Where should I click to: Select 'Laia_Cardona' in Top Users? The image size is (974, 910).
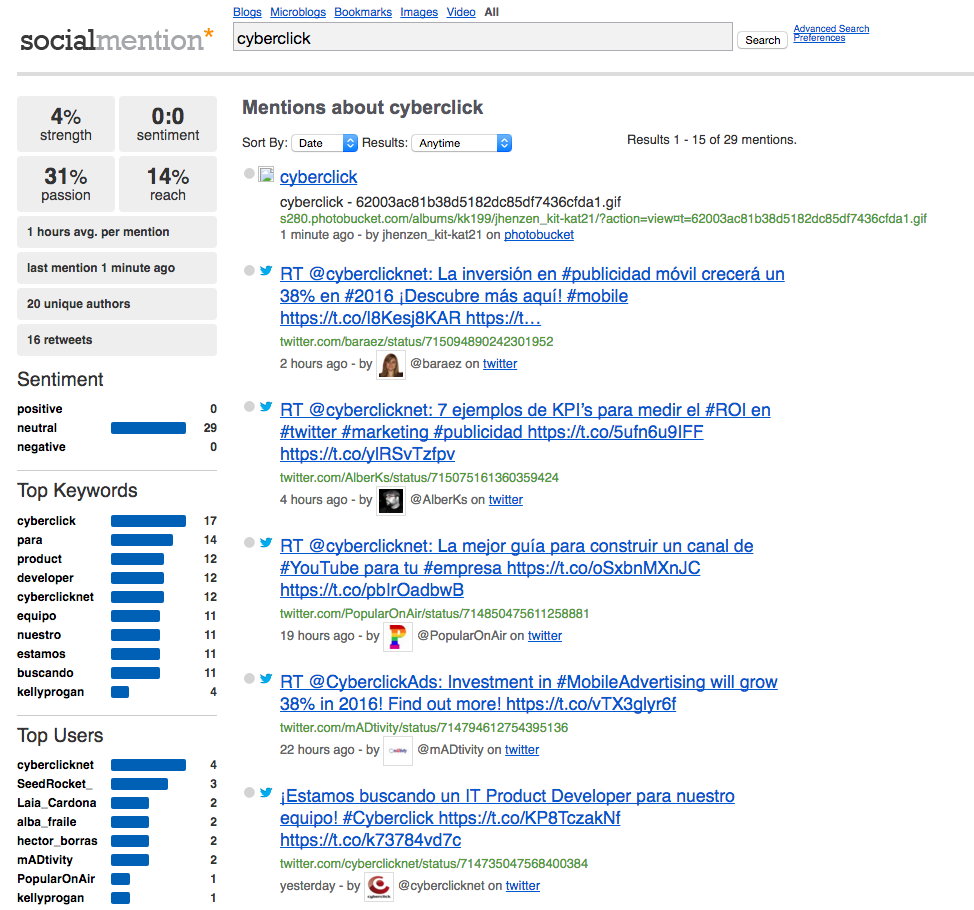pos(57,803)
